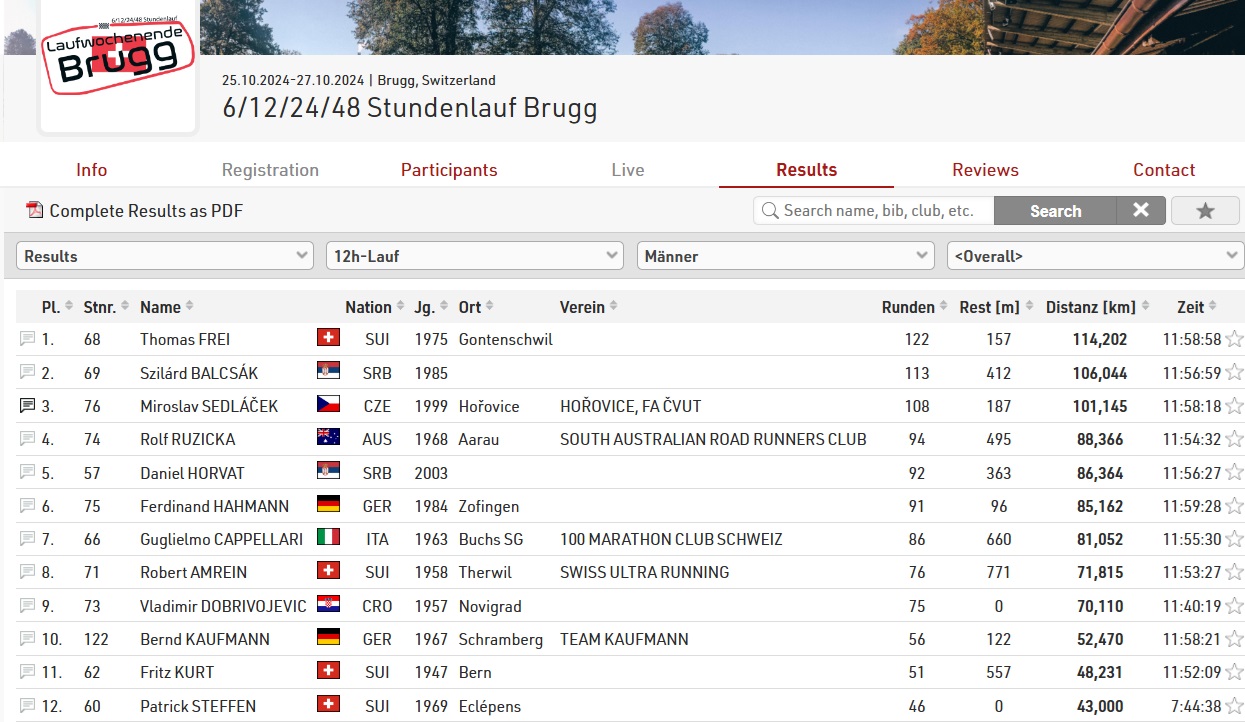This screenshot has height=722, width=1245.
Task: Favorite Miroslav SEDLÁČEK with star toggle
Action: coord(1234,405)
